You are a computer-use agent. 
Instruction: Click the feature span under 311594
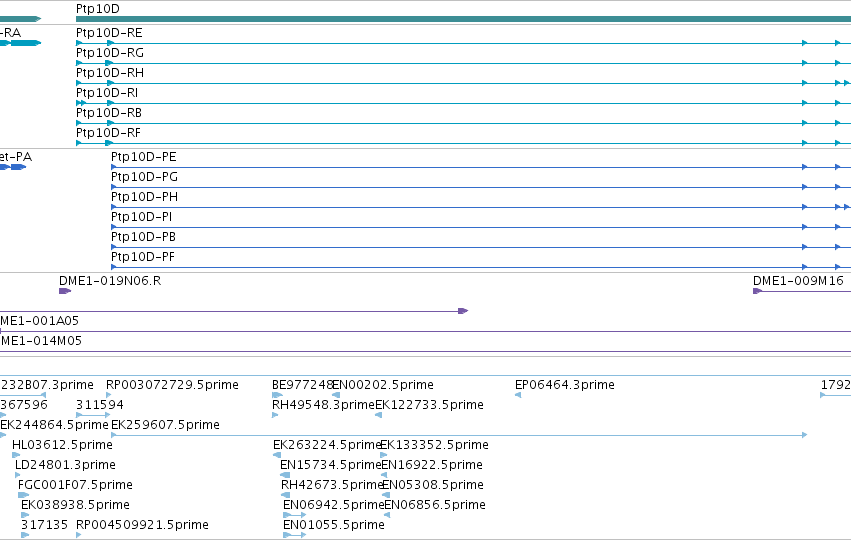pos(93,415)
